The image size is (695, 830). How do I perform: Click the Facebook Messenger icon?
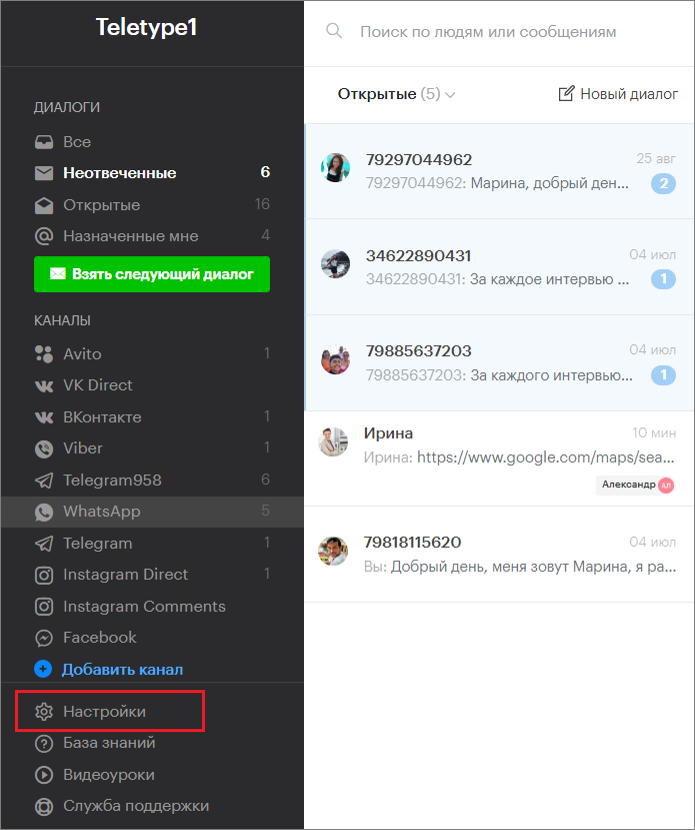point(44,638)
